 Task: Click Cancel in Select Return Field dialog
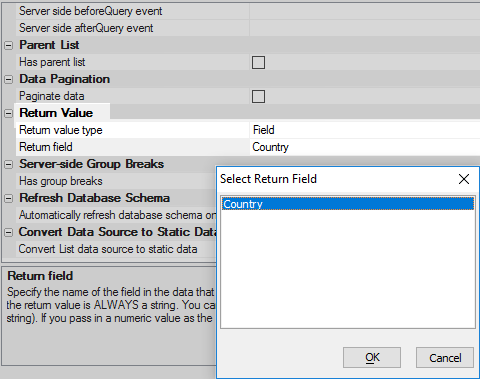[445, 358]
